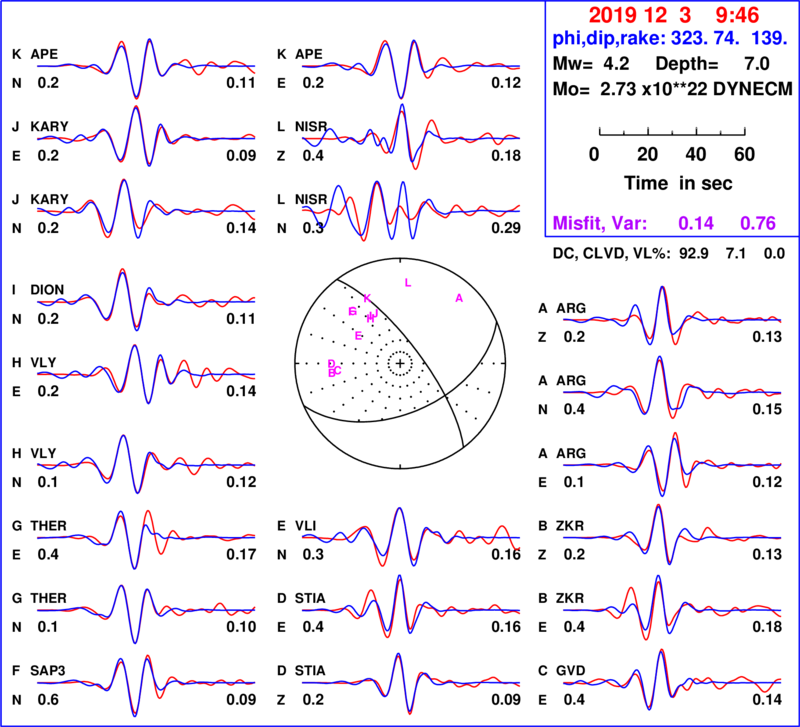This screenshot has width=800, height=727.
Task: Click the 'Time in sec' axis label
Action: (678, 183)
